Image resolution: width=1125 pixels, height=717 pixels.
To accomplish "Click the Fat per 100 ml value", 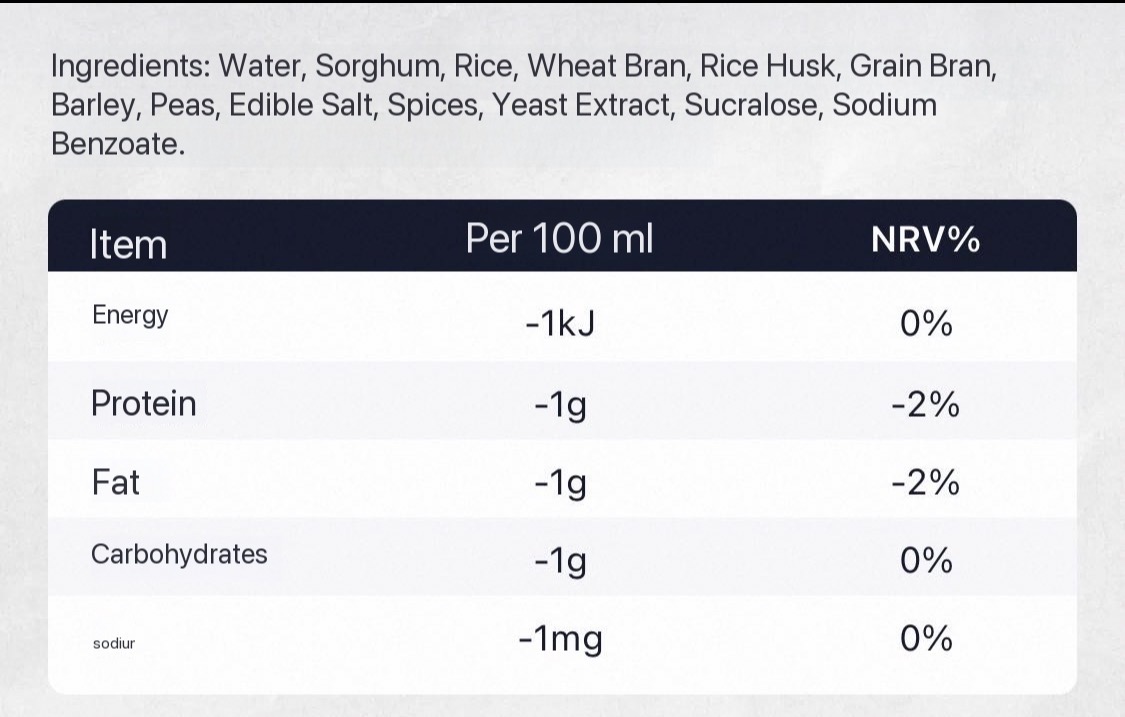I will (559, 485).
